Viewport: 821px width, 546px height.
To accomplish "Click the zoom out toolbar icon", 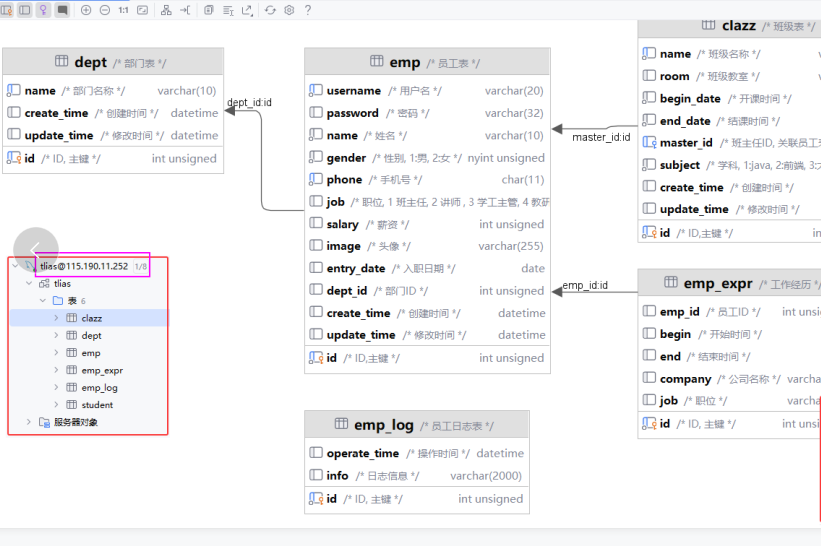I will pos(104,10).
